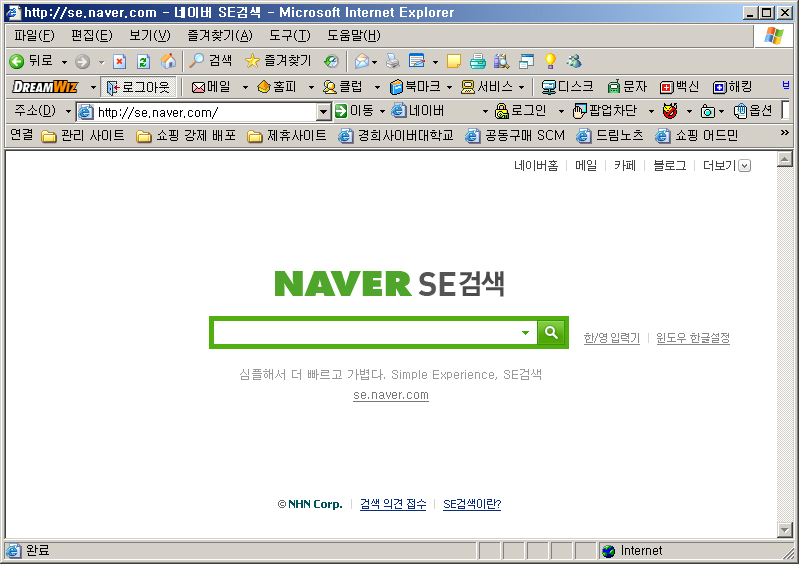Click the 로그인 login lock button
Image resolution: width=799 pixels, height=564 pixels.
[520, 111]
